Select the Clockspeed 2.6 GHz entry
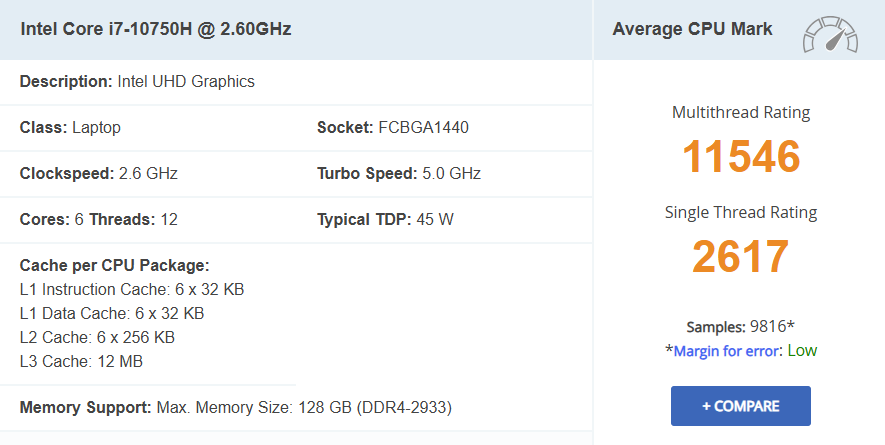 pyautogui.click(x=99, y=173)
